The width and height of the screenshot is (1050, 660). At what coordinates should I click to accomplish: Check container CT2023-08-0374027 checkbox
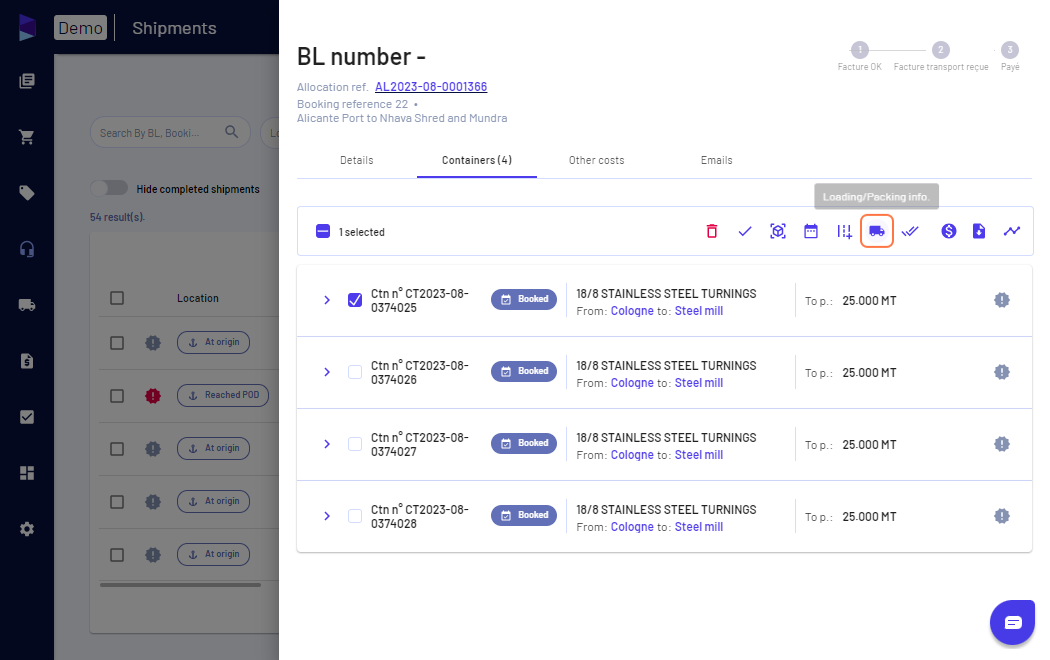pos(355,444)
